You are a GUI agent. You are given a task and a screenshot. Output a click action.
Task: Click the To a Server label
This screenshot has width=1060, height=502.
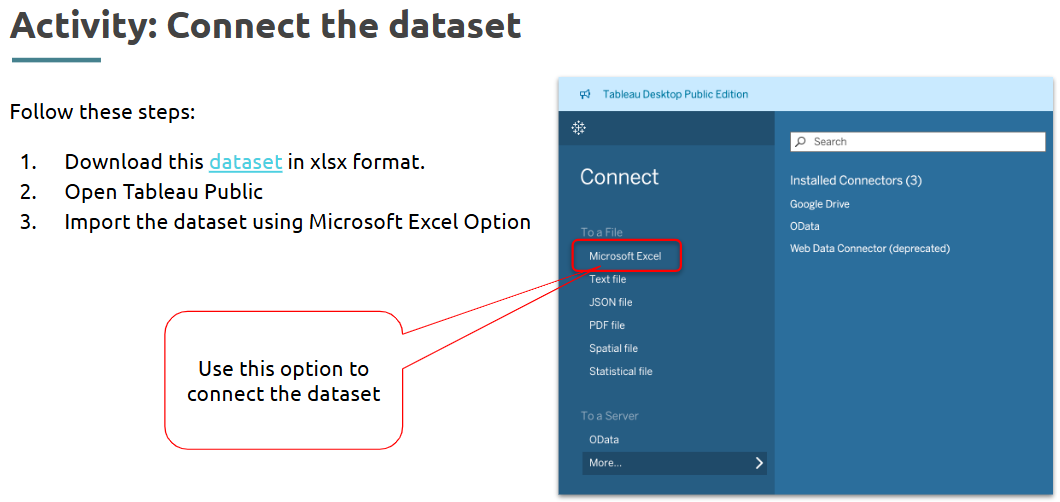pyautogui.click(x=609, y=416)
